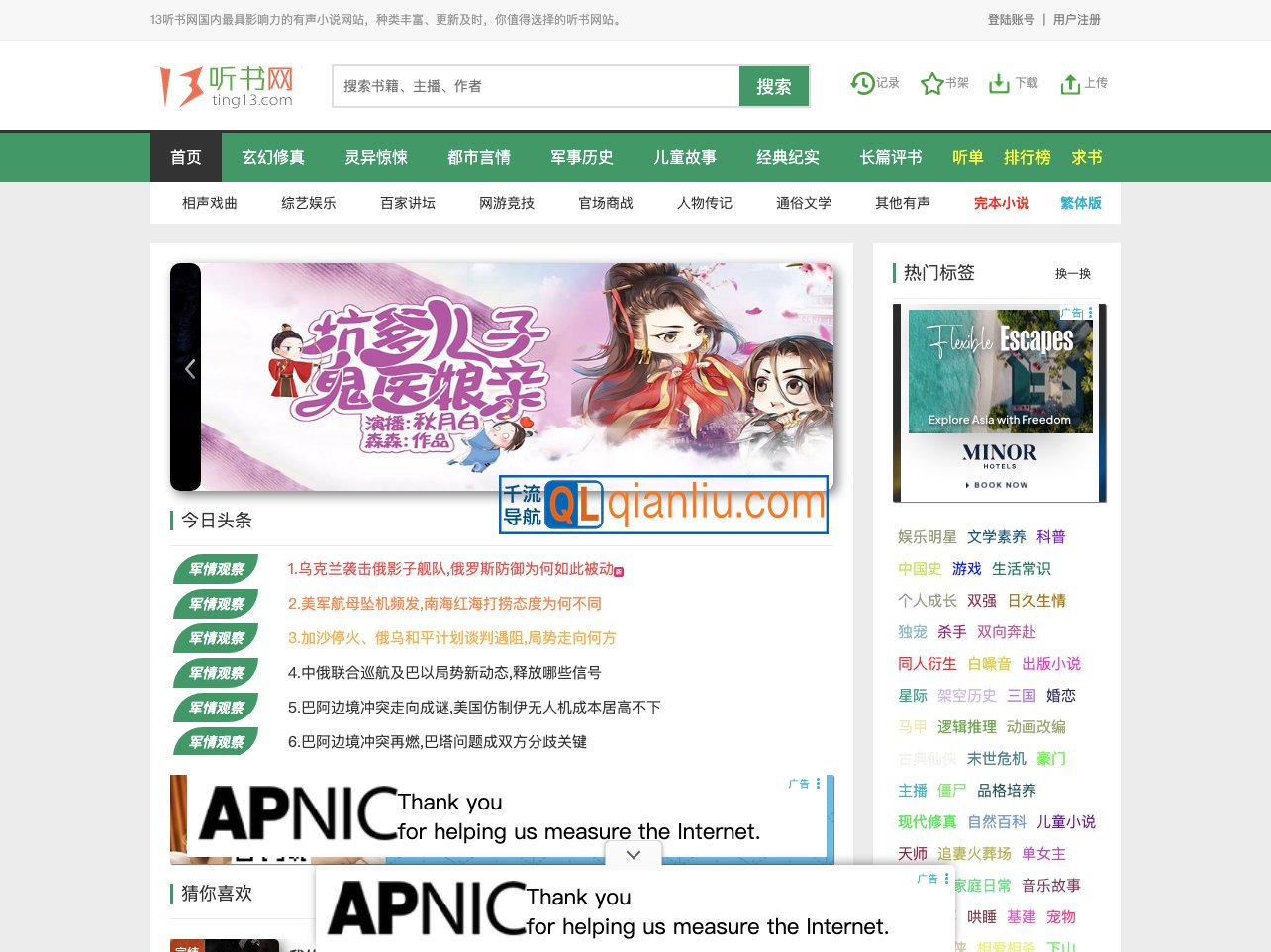This screenshot has width=1271, height=952.
Task: Click inside the book search input field
Action: click(535, 86)
